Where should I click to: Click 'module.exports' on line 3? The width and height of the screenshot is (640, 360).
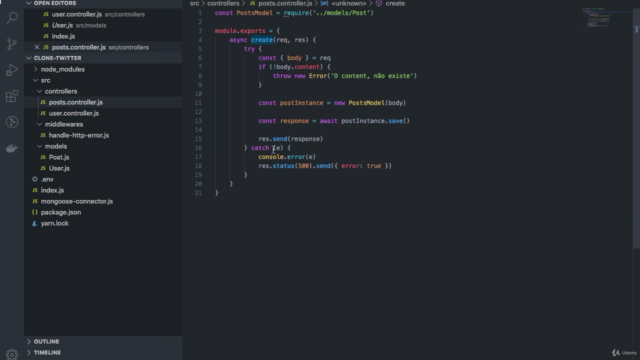point(240,31)
